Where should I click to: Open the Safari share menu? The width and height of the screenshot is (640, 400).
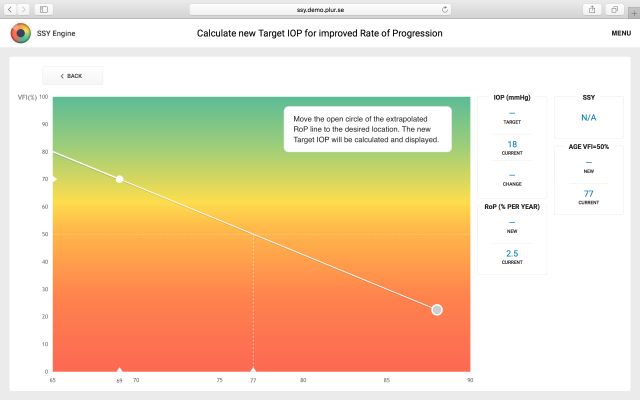(592, 8)
